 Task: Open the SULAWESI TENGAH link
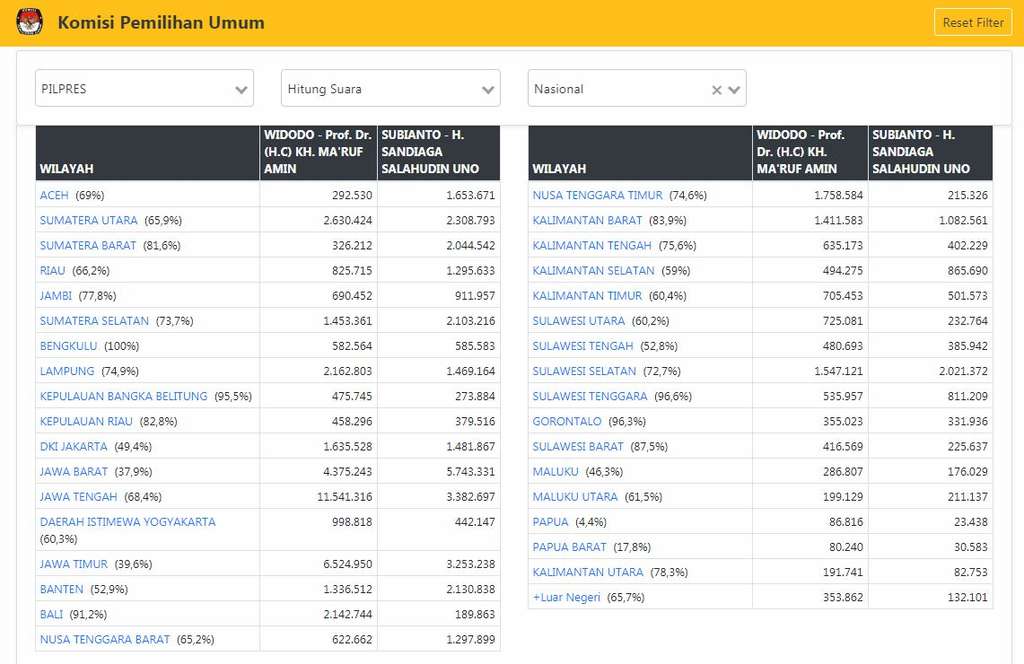tap(583, 346)
